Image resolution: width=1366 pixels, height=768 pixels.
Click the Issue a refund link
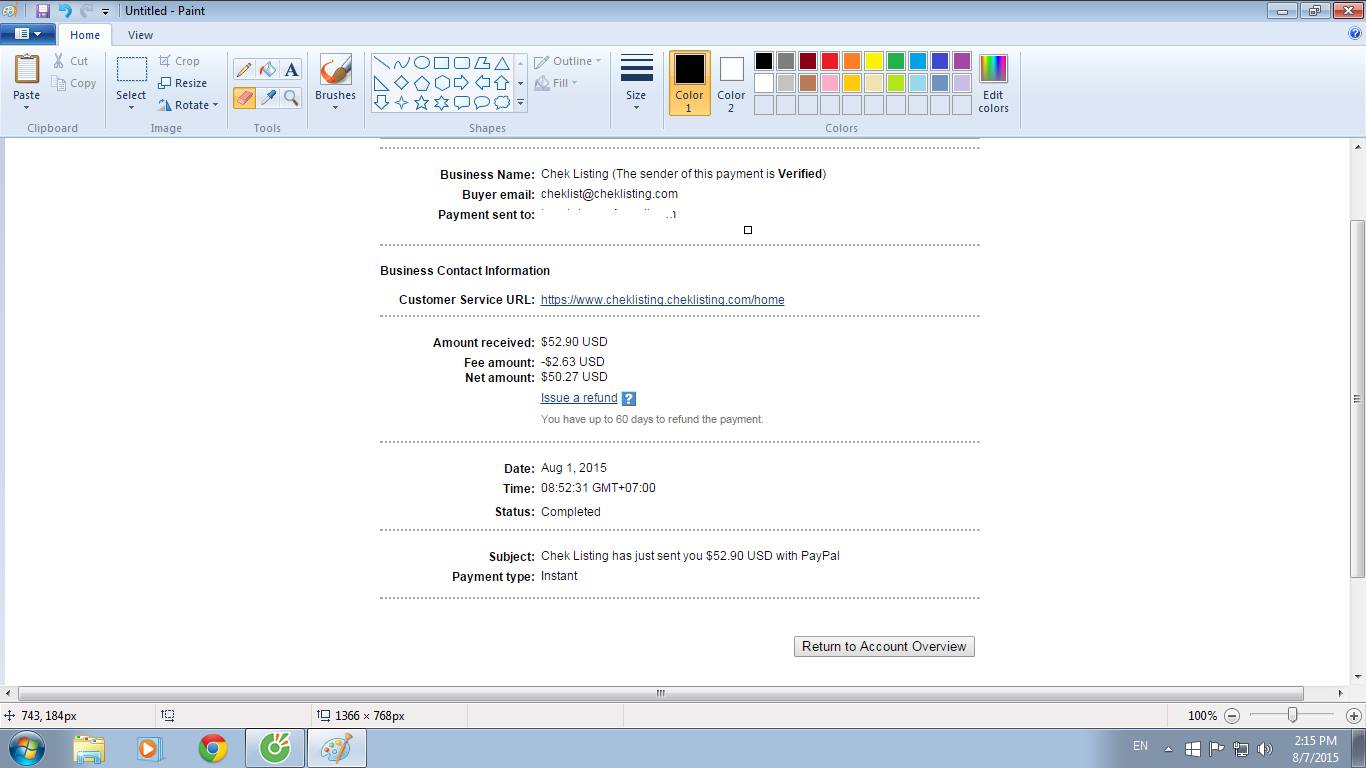579,398
